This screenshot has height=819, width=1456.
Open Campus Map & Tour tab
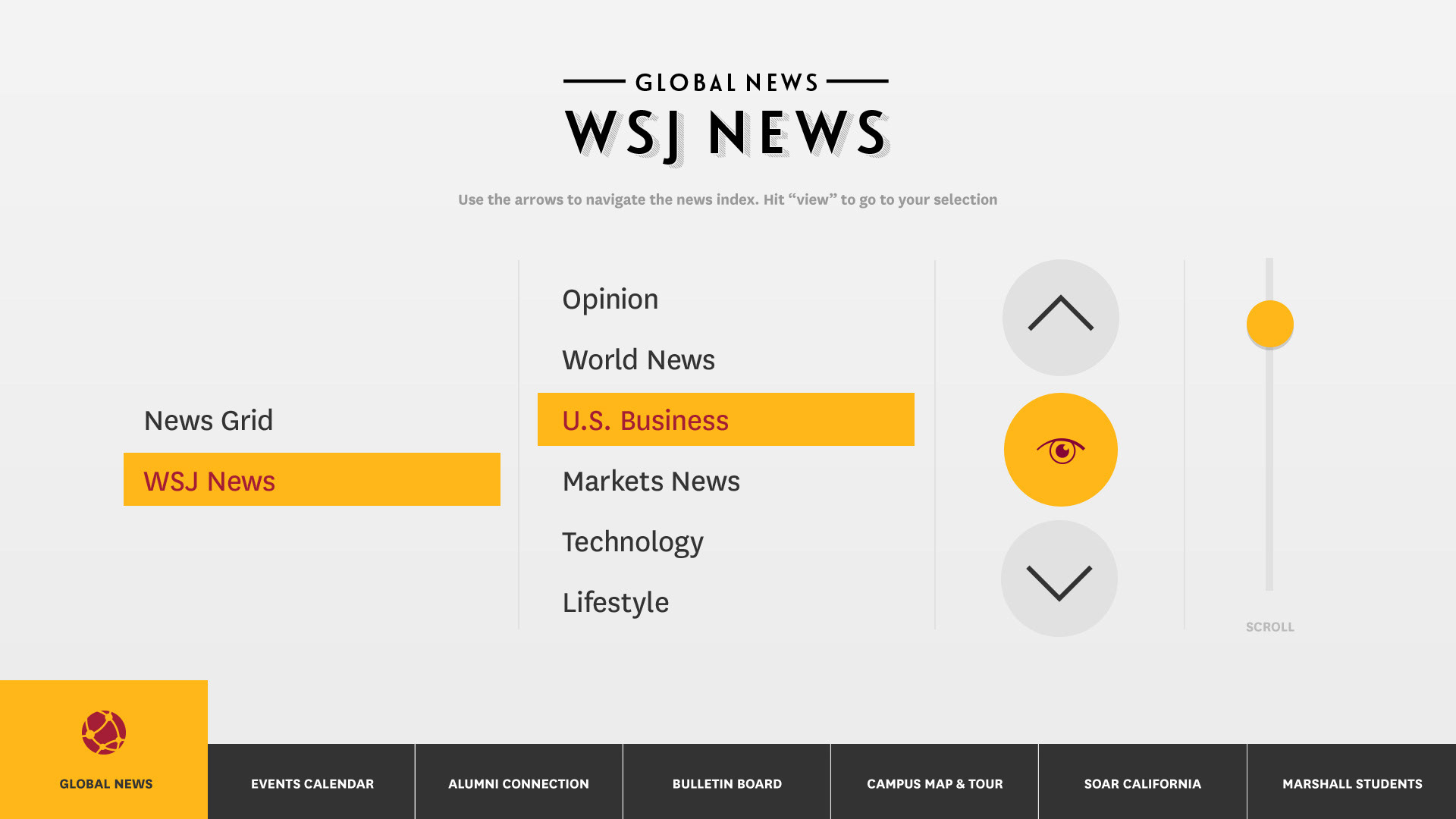pos(934,783)
